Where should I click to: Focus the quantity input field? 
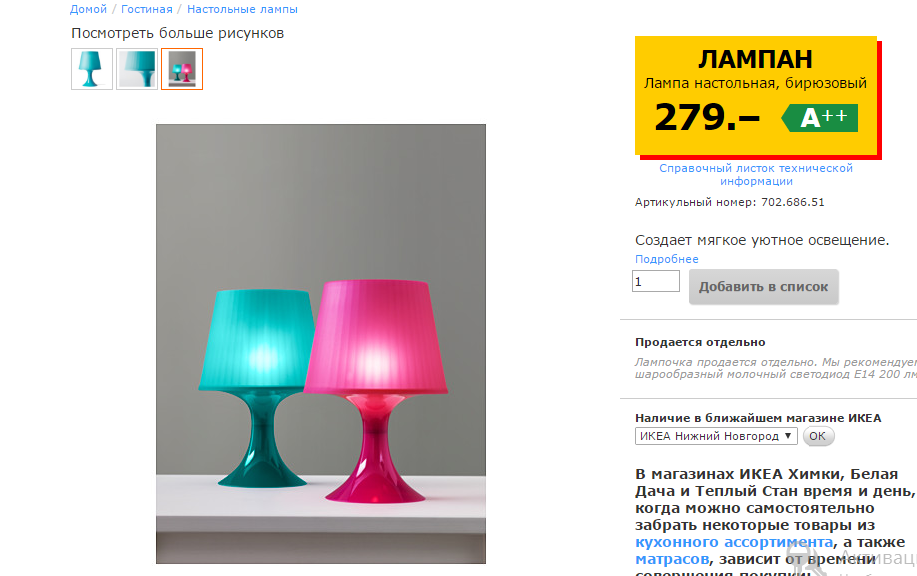(656, 281)
